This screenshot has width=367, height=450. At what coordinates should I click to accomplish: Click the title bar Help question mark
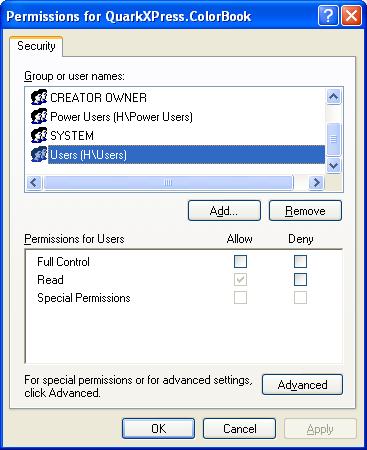click(328, 16)
